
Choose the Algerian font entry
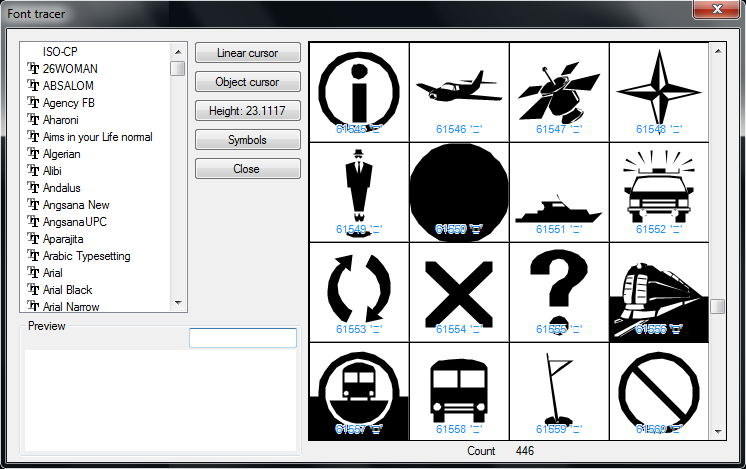click(61, 154)
